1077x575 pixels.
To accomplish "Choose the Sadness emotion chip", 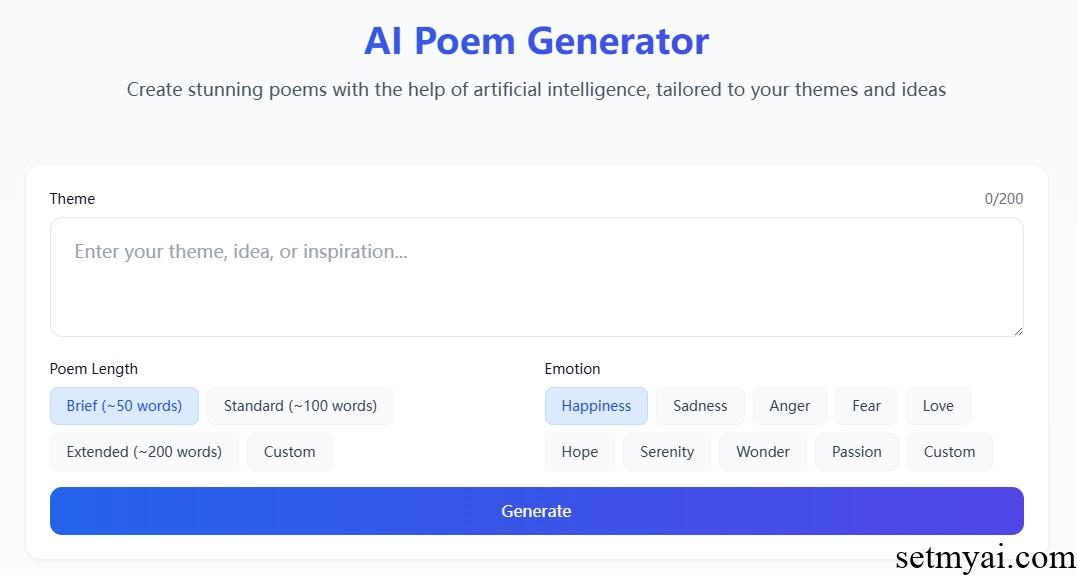I will point(700,406).
